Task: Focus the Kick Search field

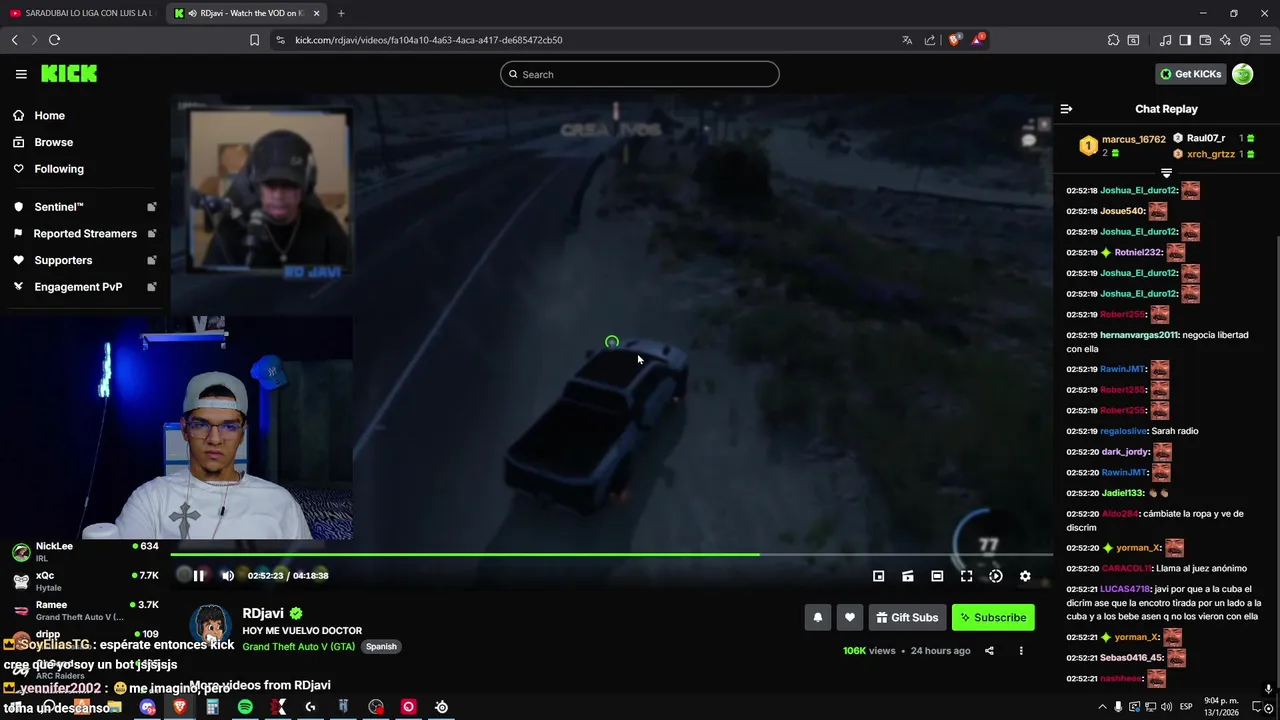Action: pos(640,74)
